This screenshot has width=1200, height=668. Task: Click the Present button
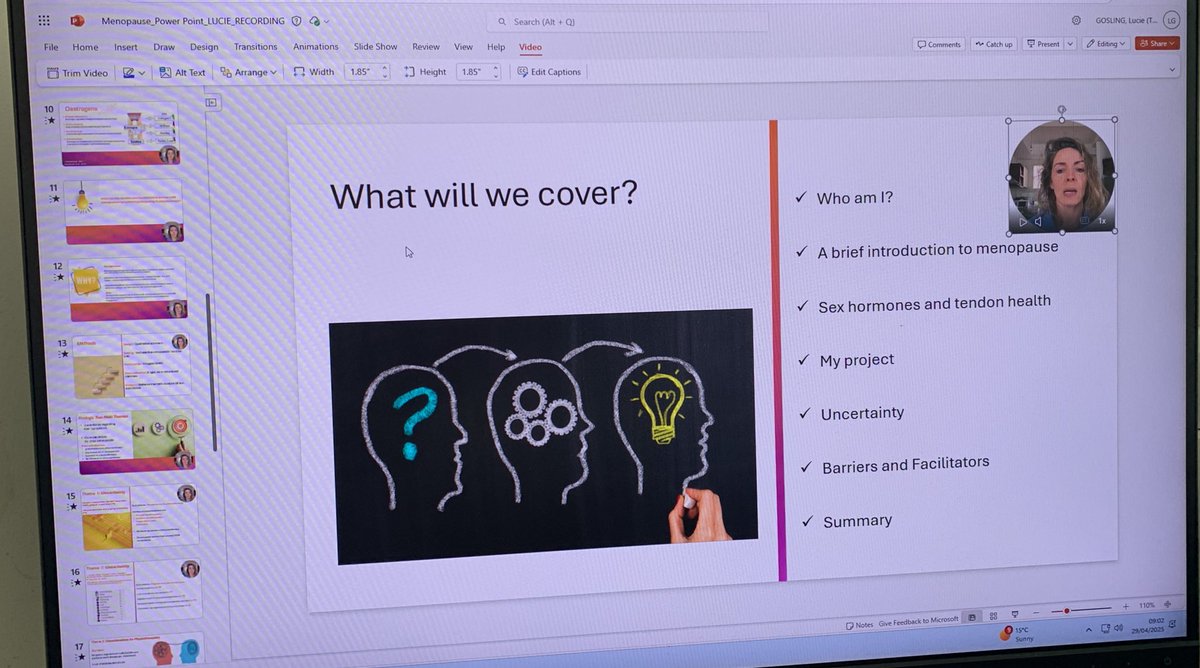pyautogui.click(x=1042, y=44)
